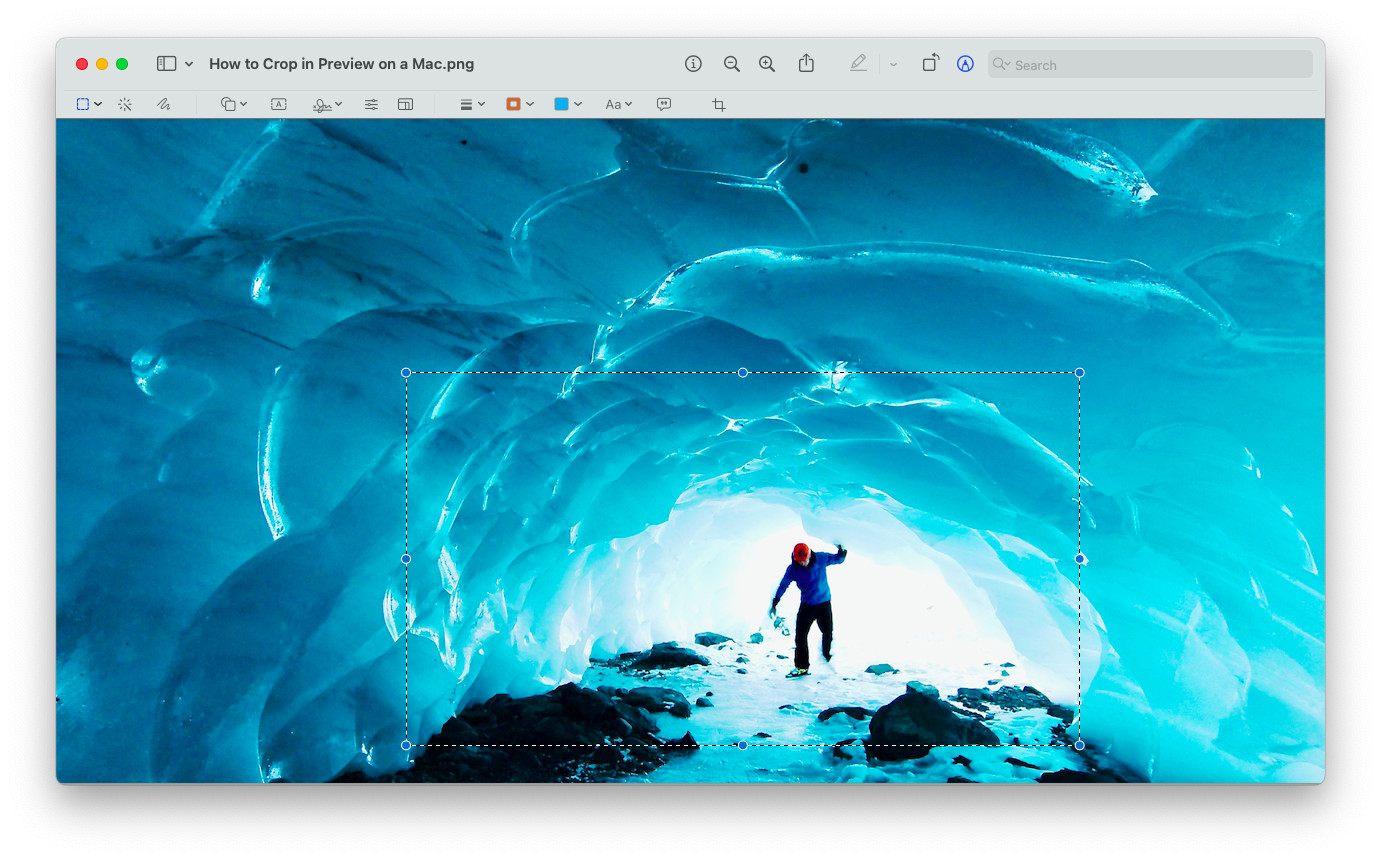
Task: Rotate the image with rotate icon
Action: pos(930,63)
